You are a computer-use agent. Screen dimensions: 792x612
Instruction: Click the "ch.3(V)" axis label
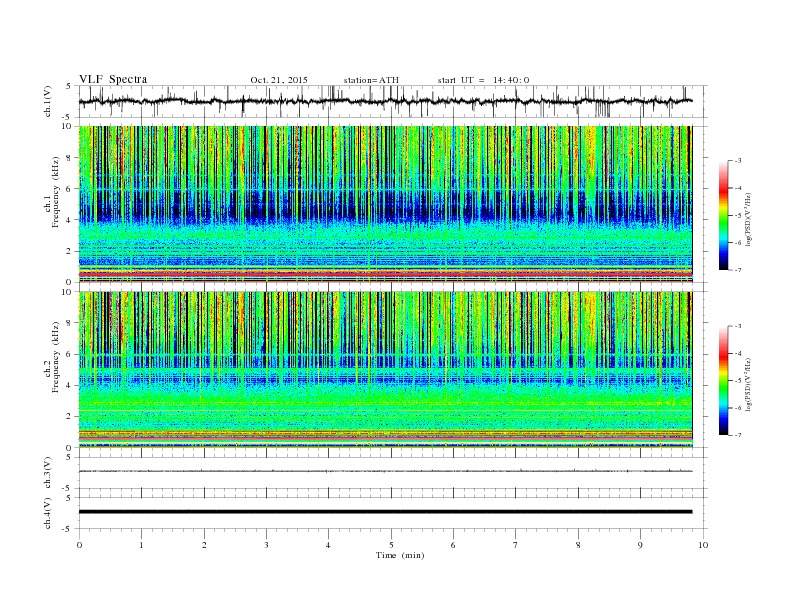tap(47, 473)
